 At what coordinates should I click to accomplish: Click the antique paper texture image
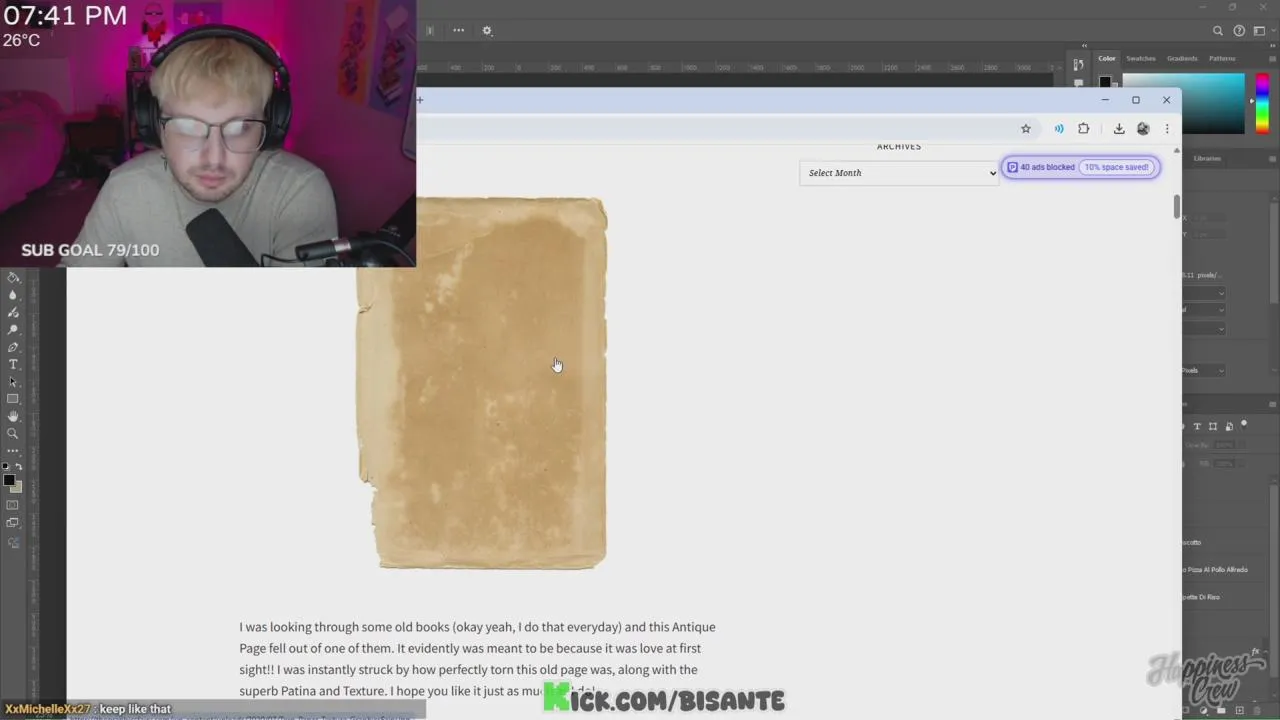click(x=482, y=383)
